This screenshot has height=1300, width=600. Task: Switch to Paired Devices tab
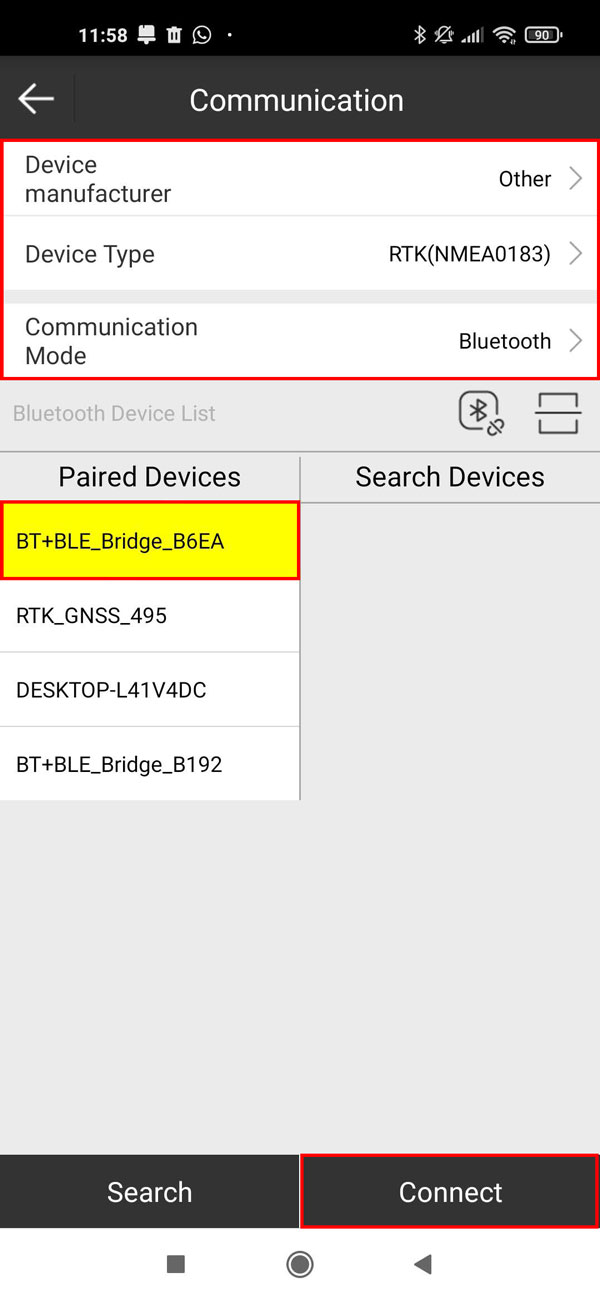coord(150,477)
